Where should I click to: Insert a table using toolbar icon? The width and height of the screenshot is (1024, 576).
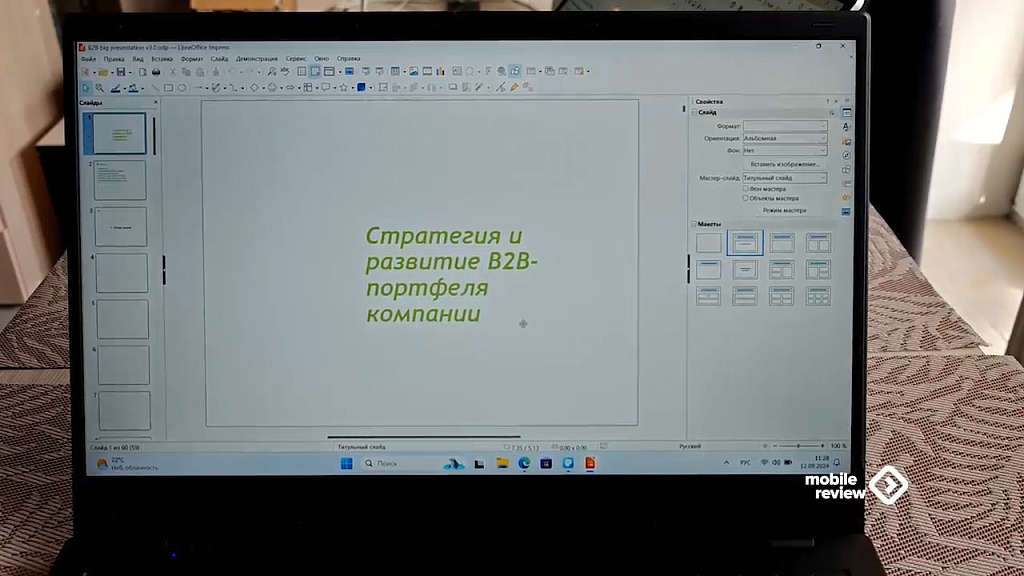395,71
